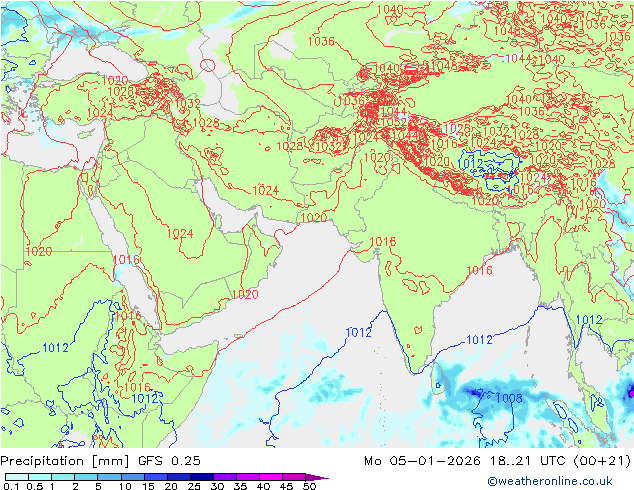Click the small red circle isobar north of Caspian
Screen dimensions: 634x490
tap(208, 65)
